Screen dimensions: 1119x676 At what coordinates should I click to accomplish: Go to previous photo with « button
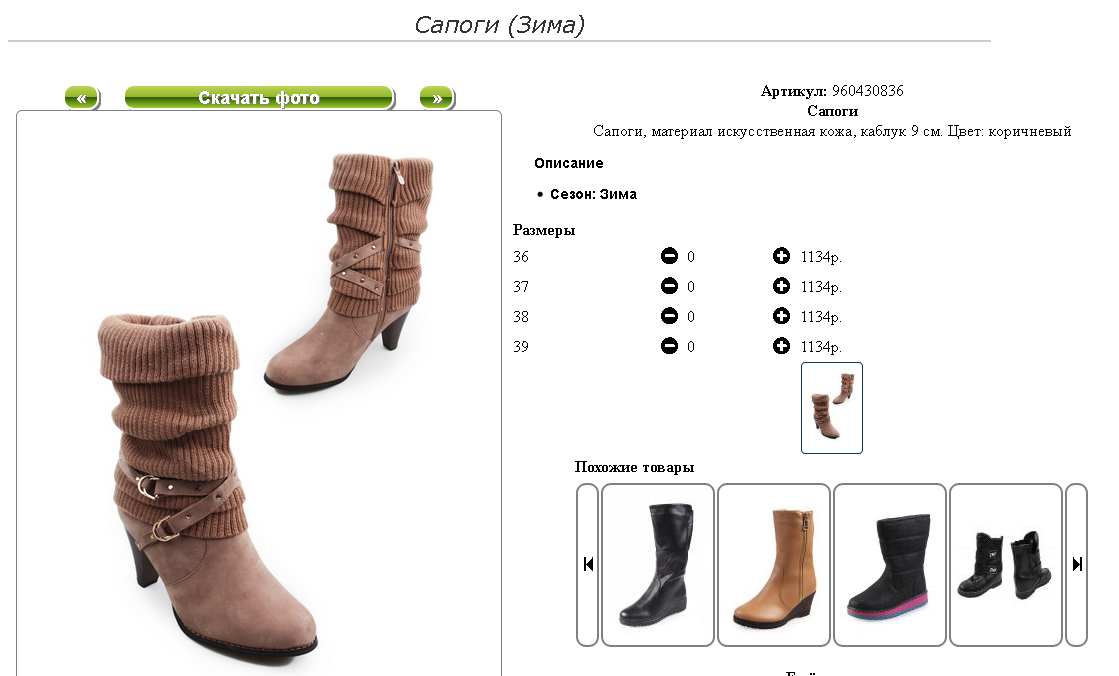coord(82,98)
